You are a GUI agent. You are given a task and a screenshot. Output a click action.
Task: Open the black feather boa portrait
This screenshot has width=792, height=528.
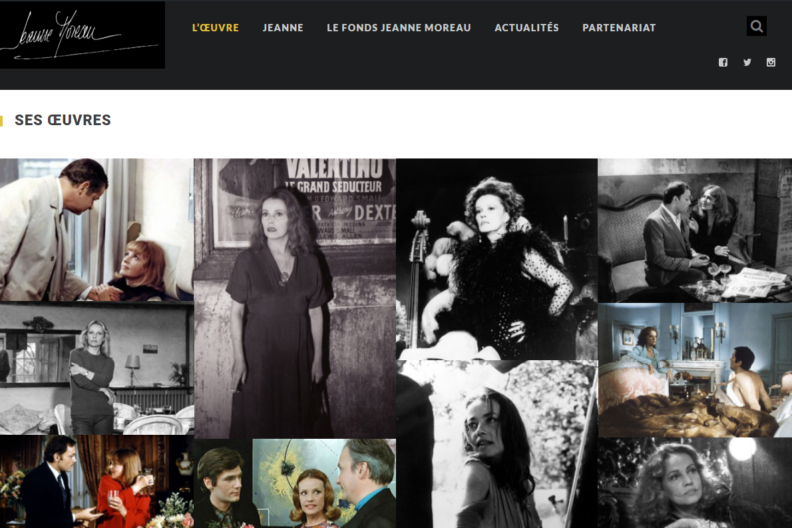click(x=497, y=259)
